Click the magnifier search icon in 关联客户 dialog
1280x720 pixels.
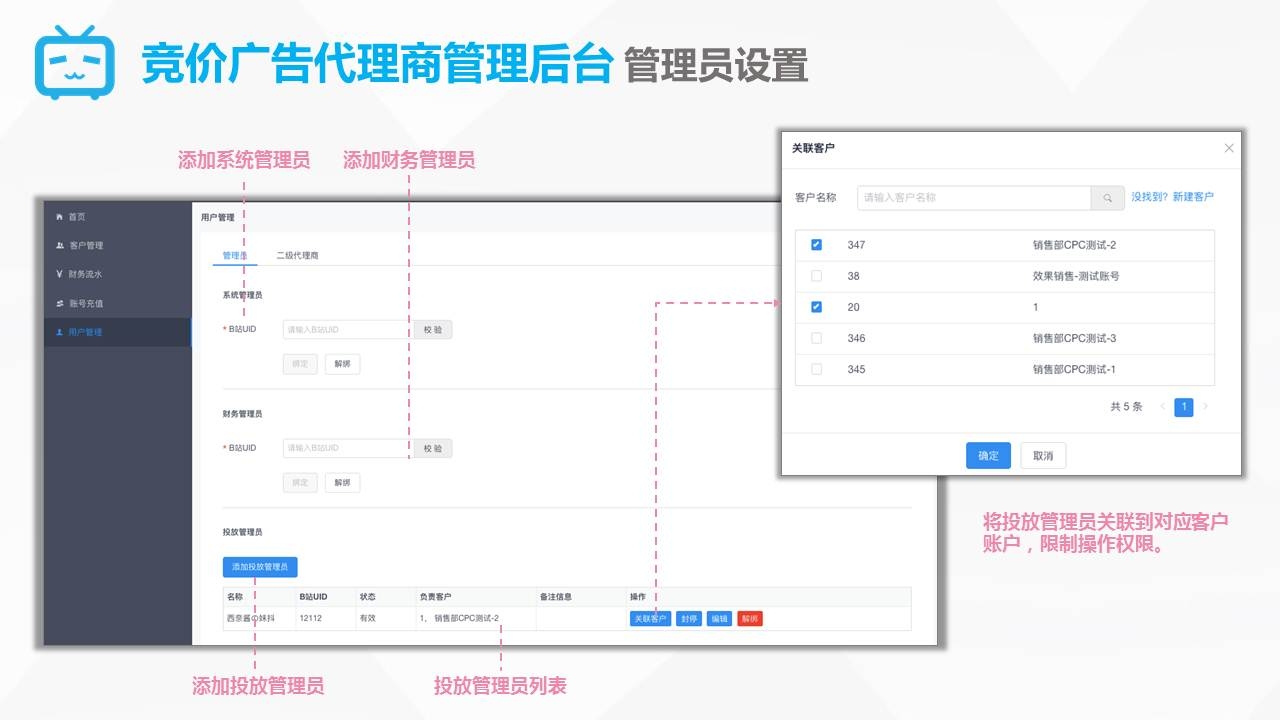[1107, 198]
